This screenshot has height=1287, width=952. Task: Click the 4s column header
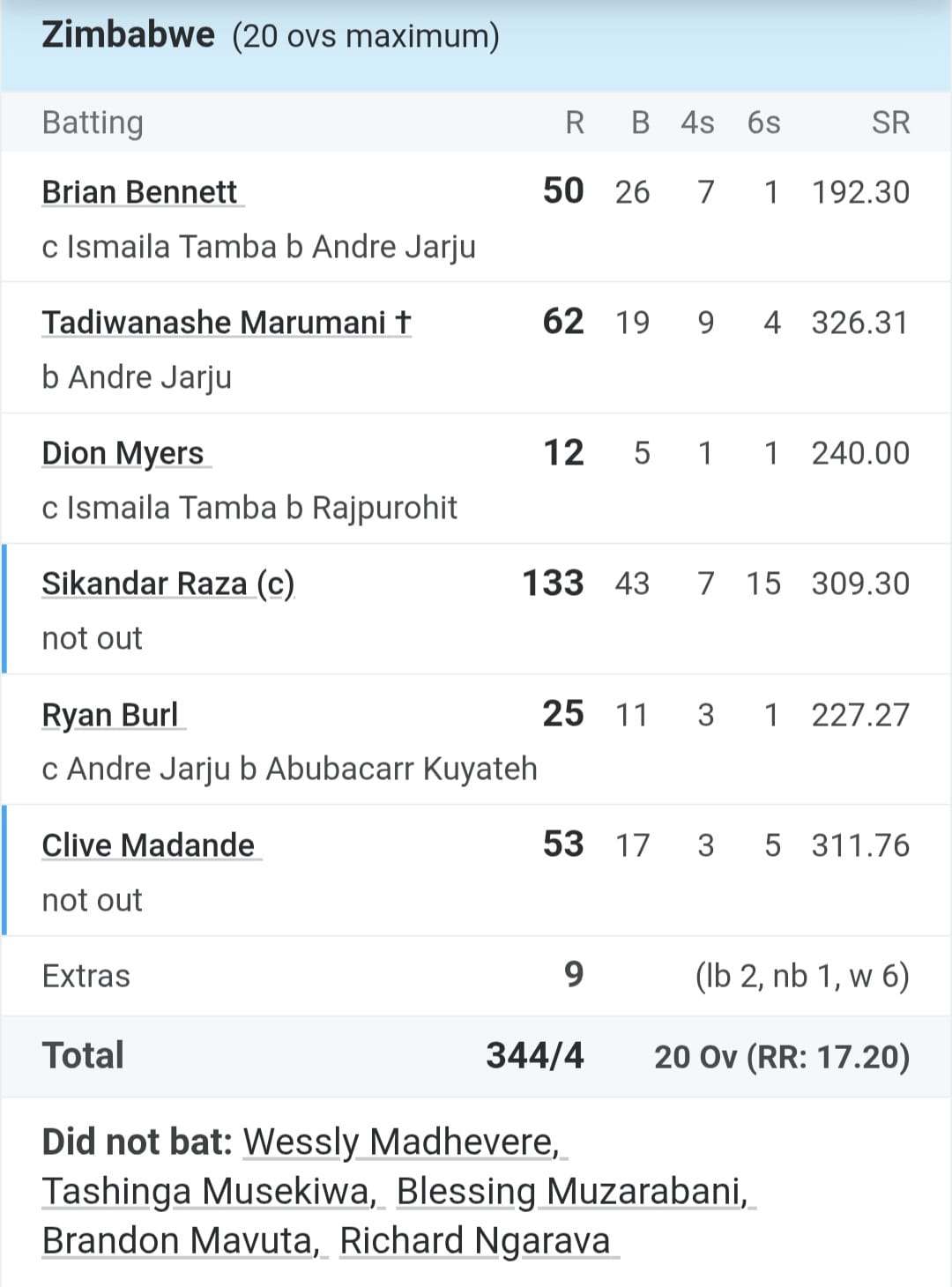point(697,123)
